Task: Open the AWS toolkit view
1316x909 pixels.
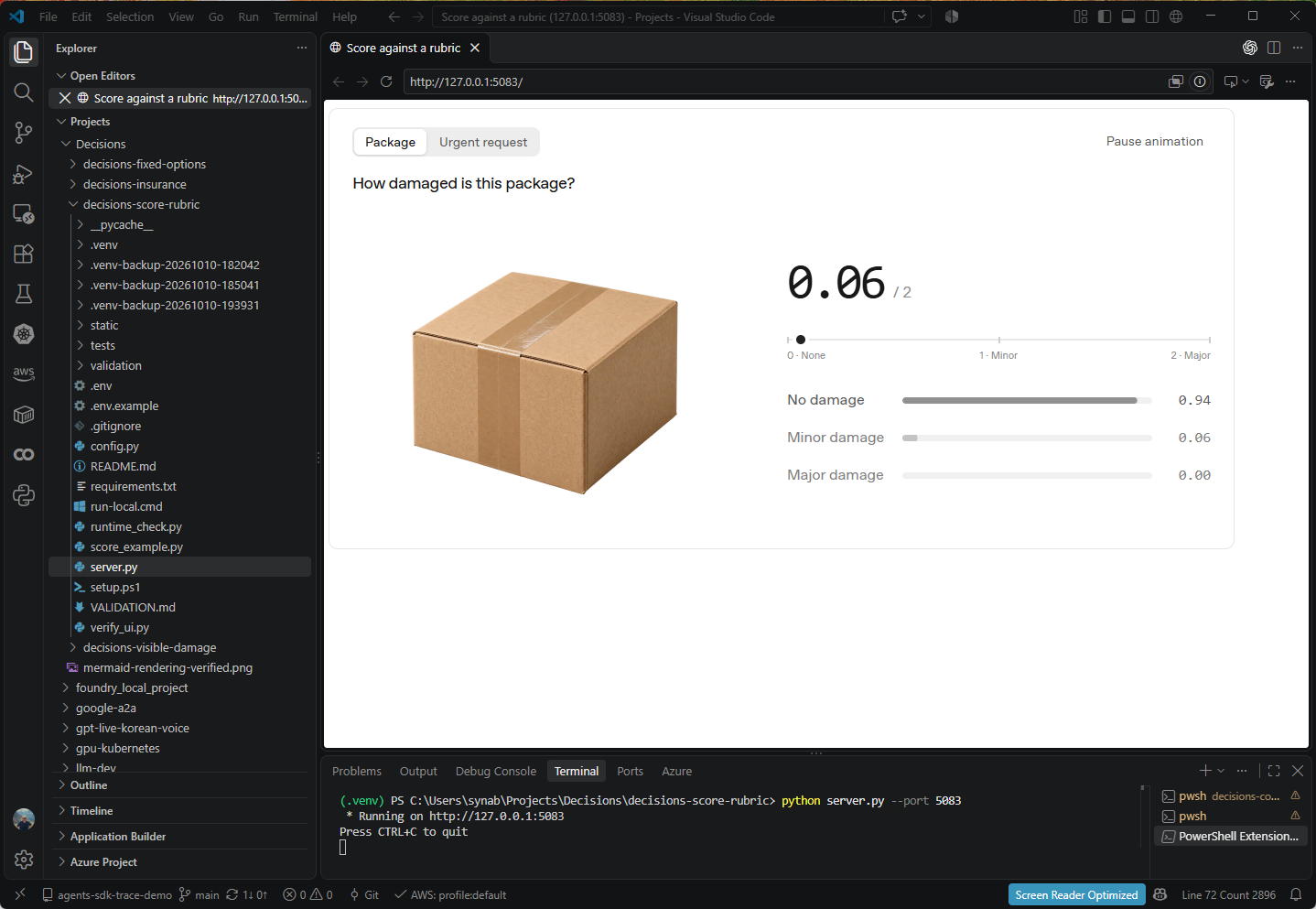Action: click(x=24, y=374)
